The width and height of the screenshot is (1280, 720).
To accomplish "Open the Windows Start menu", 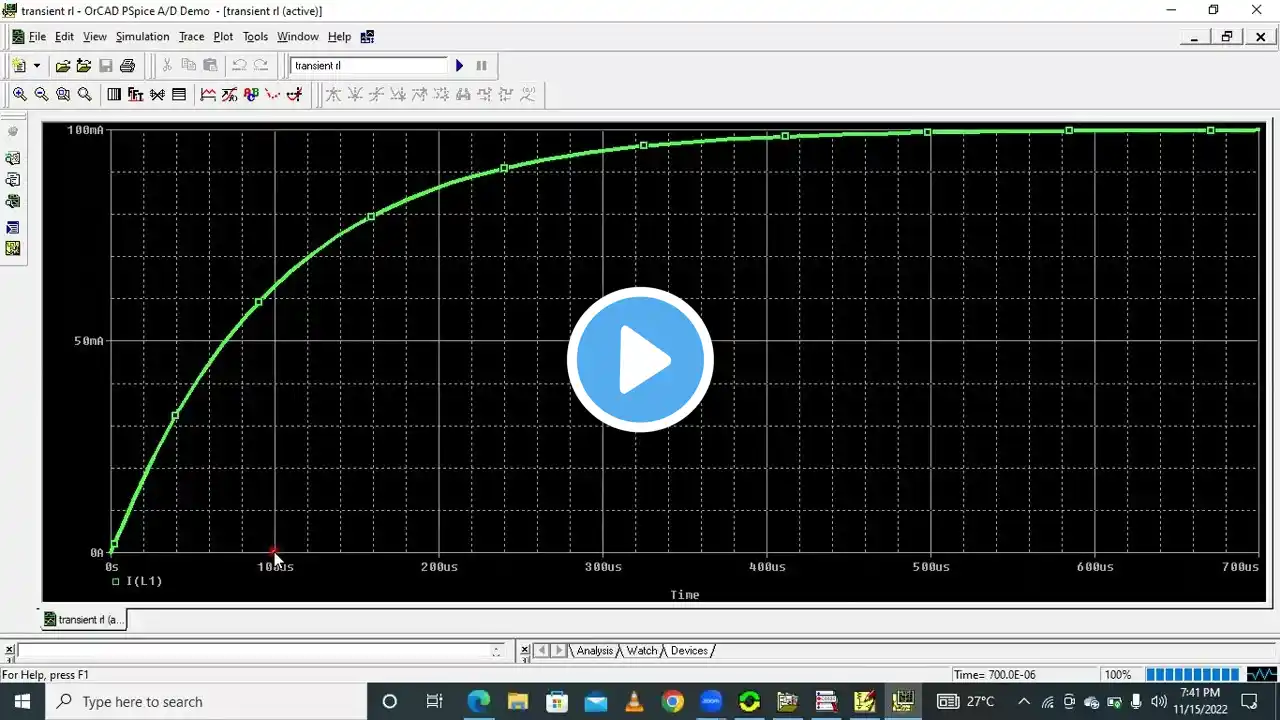I will click(x=21, y=701).
